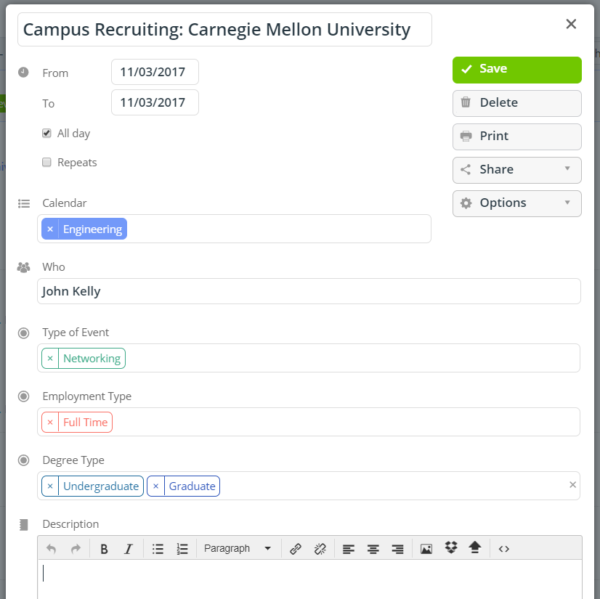
Task: Open the source code view icon
Action: [504, 549]
